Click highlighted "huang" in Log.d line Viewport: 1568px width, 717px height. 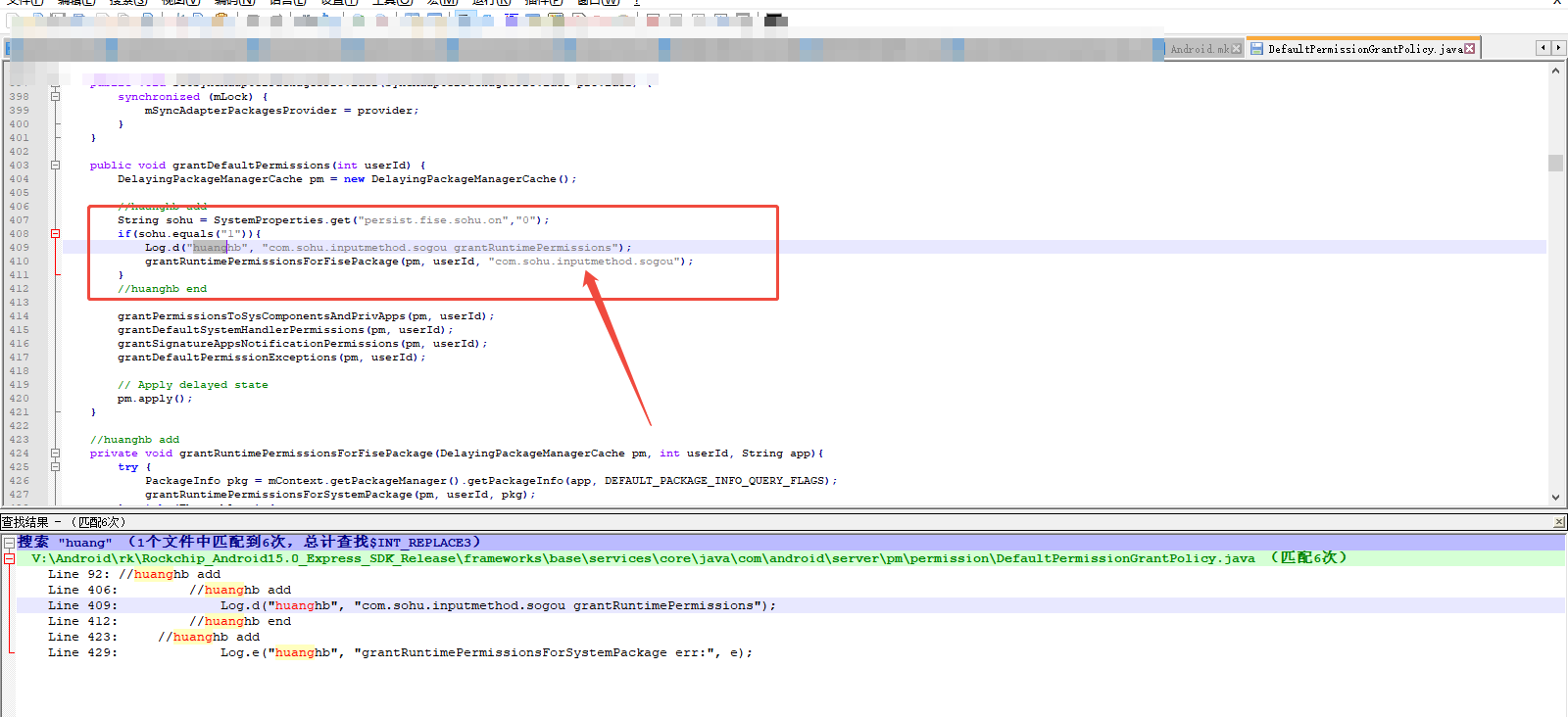(x=210, y=248)
